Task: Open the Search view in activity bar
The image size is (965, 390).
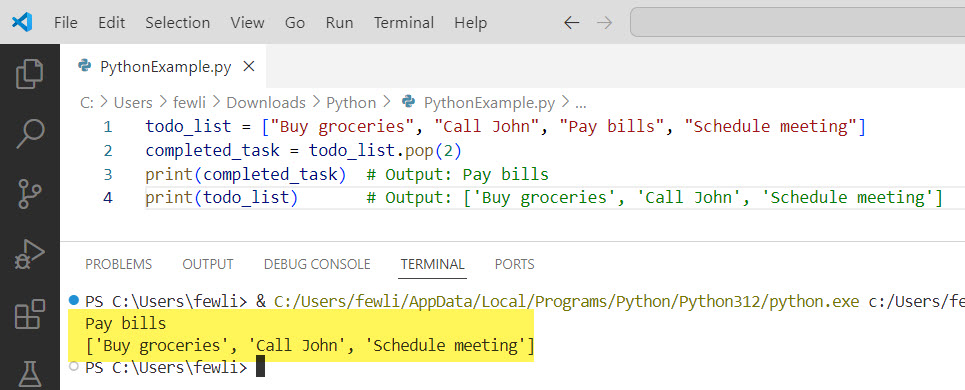Action: click(30, 133)
